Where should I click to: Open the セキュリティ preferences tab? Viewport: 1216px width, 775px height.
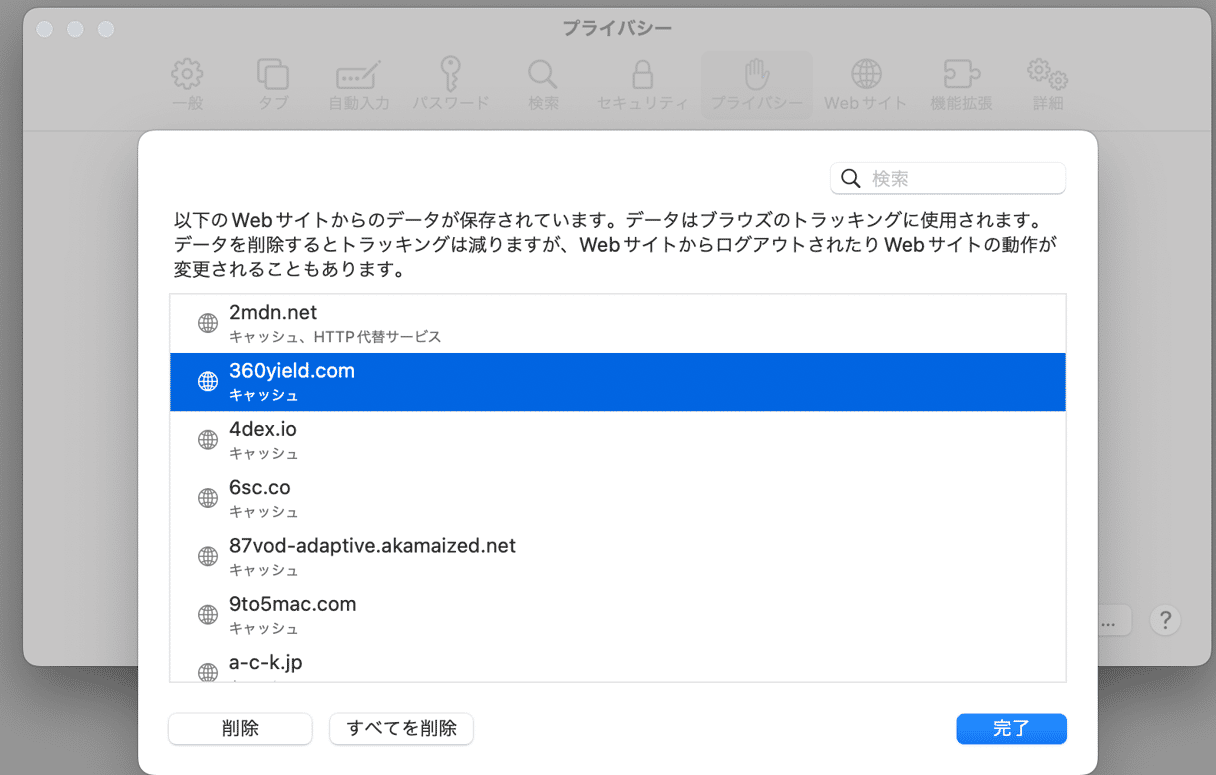pos(642,84)
